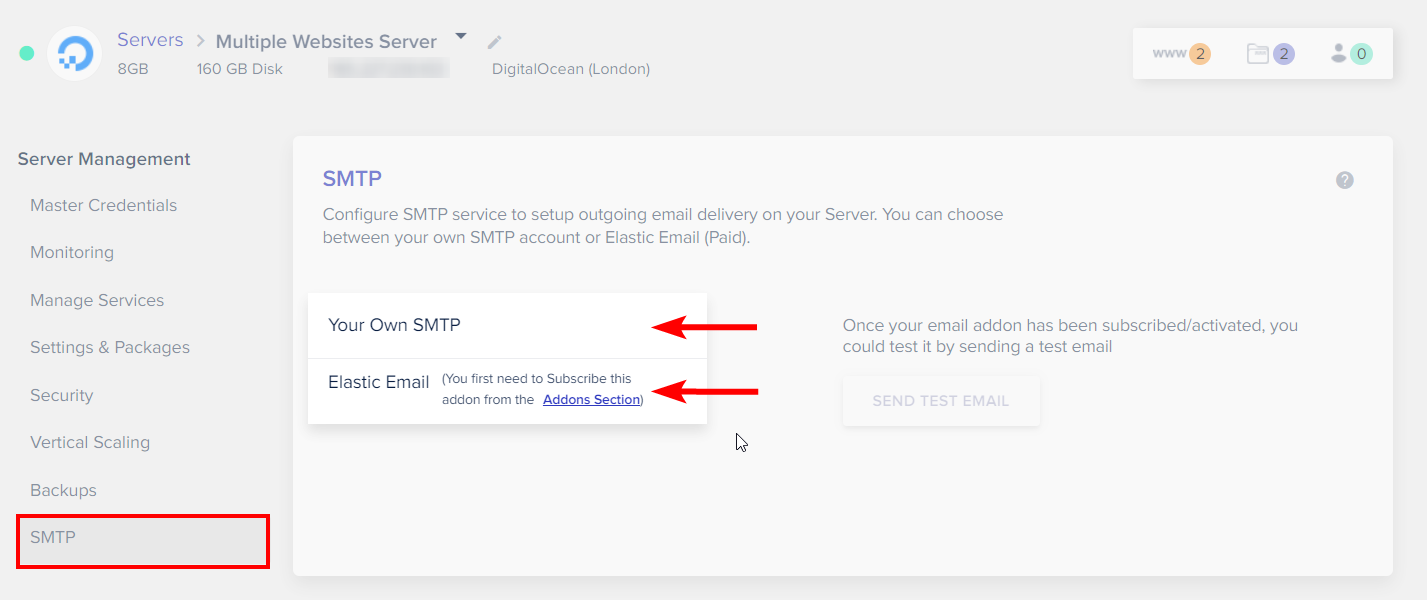Click the green server status indicator dot
The height and width of the screenshot is (600, 1427).
[27, 53]
